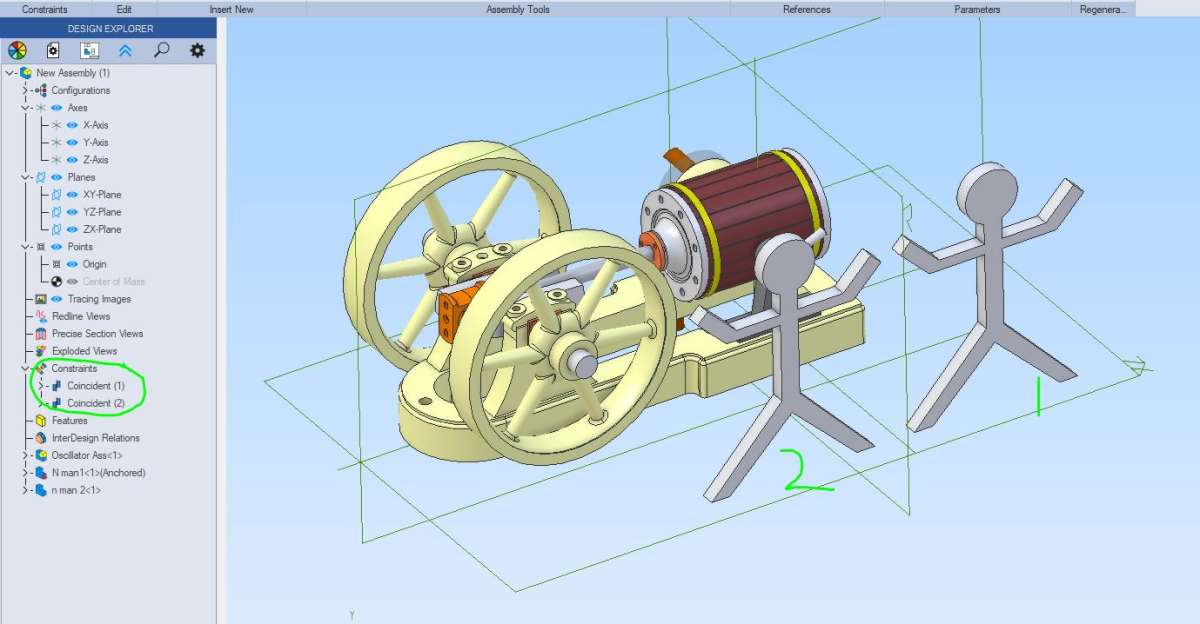Select the YZ-Plane label in tree
Image resolution: width=1200 pixels, height=624 pixels.
[x=102, y=212]
